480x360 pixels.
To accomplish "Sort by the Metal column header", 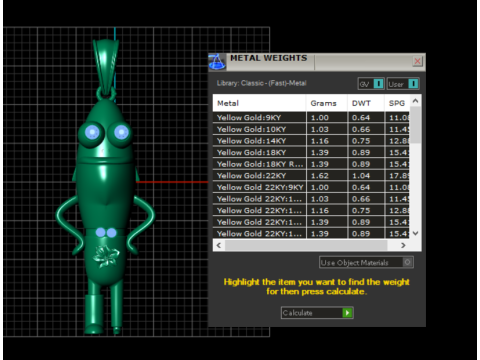I will point(259,103).
